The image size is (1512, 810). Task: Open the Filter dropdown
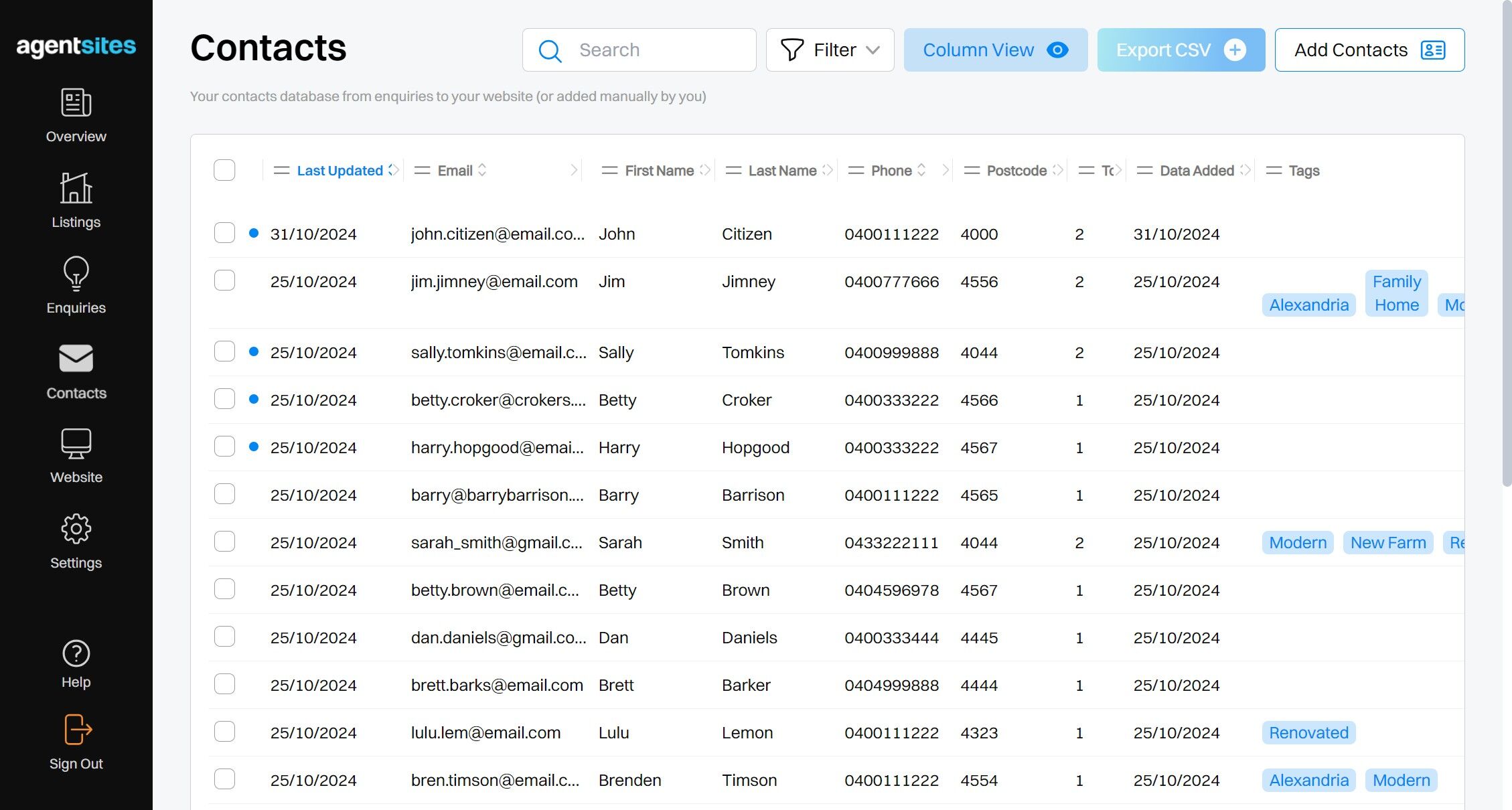point(830,50)
